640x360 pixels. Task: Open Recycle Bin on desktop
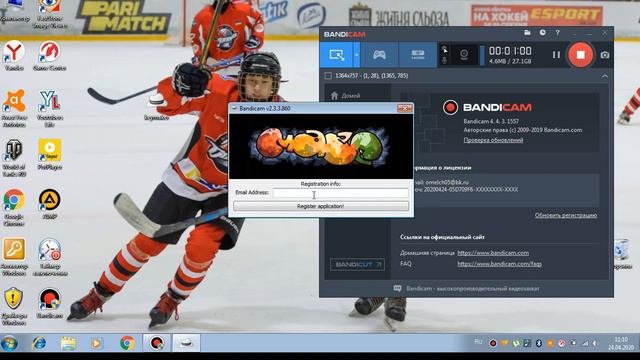point(622,254)
